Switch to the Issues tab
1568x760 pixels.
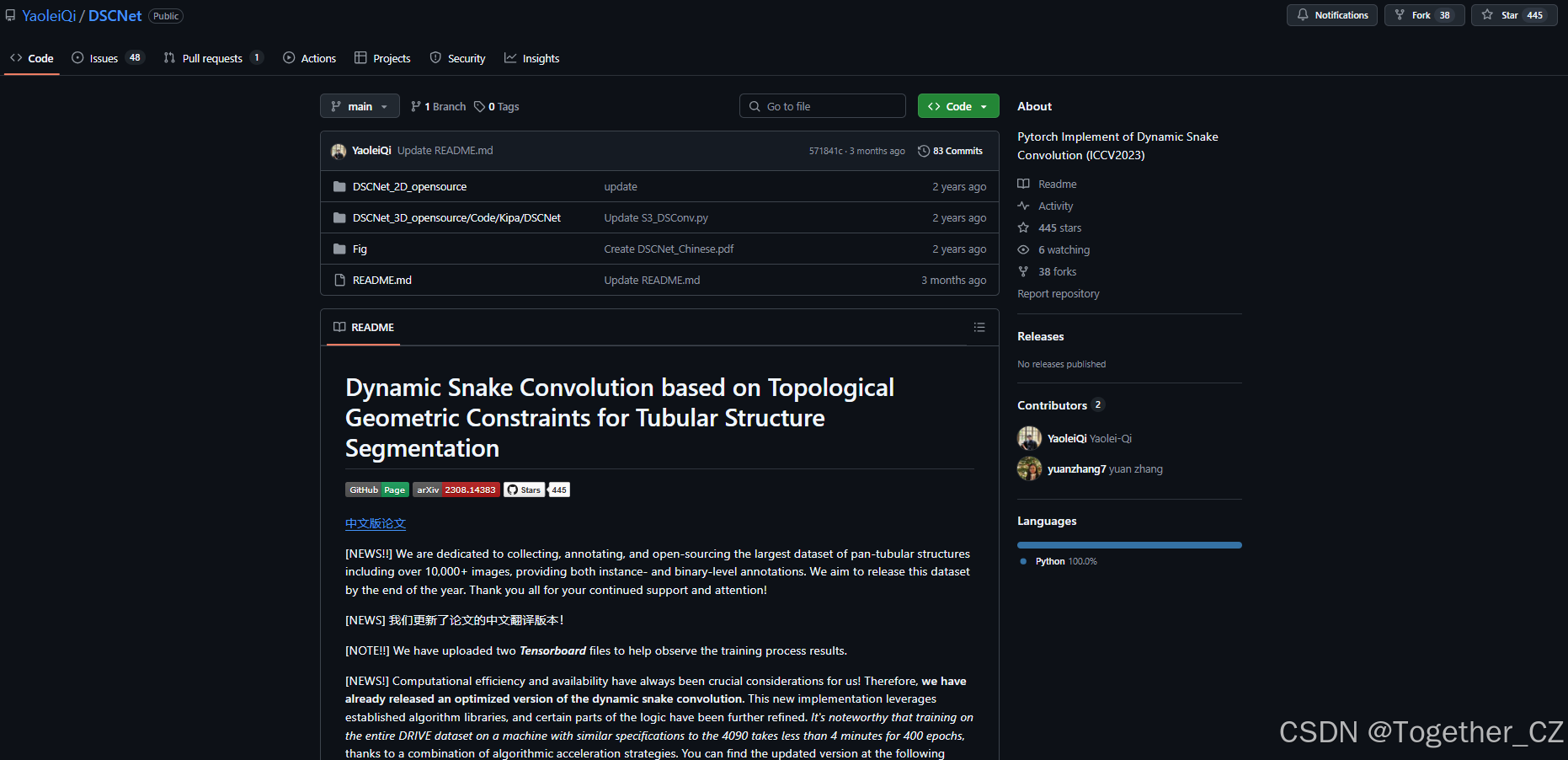[x=104, y=57]
